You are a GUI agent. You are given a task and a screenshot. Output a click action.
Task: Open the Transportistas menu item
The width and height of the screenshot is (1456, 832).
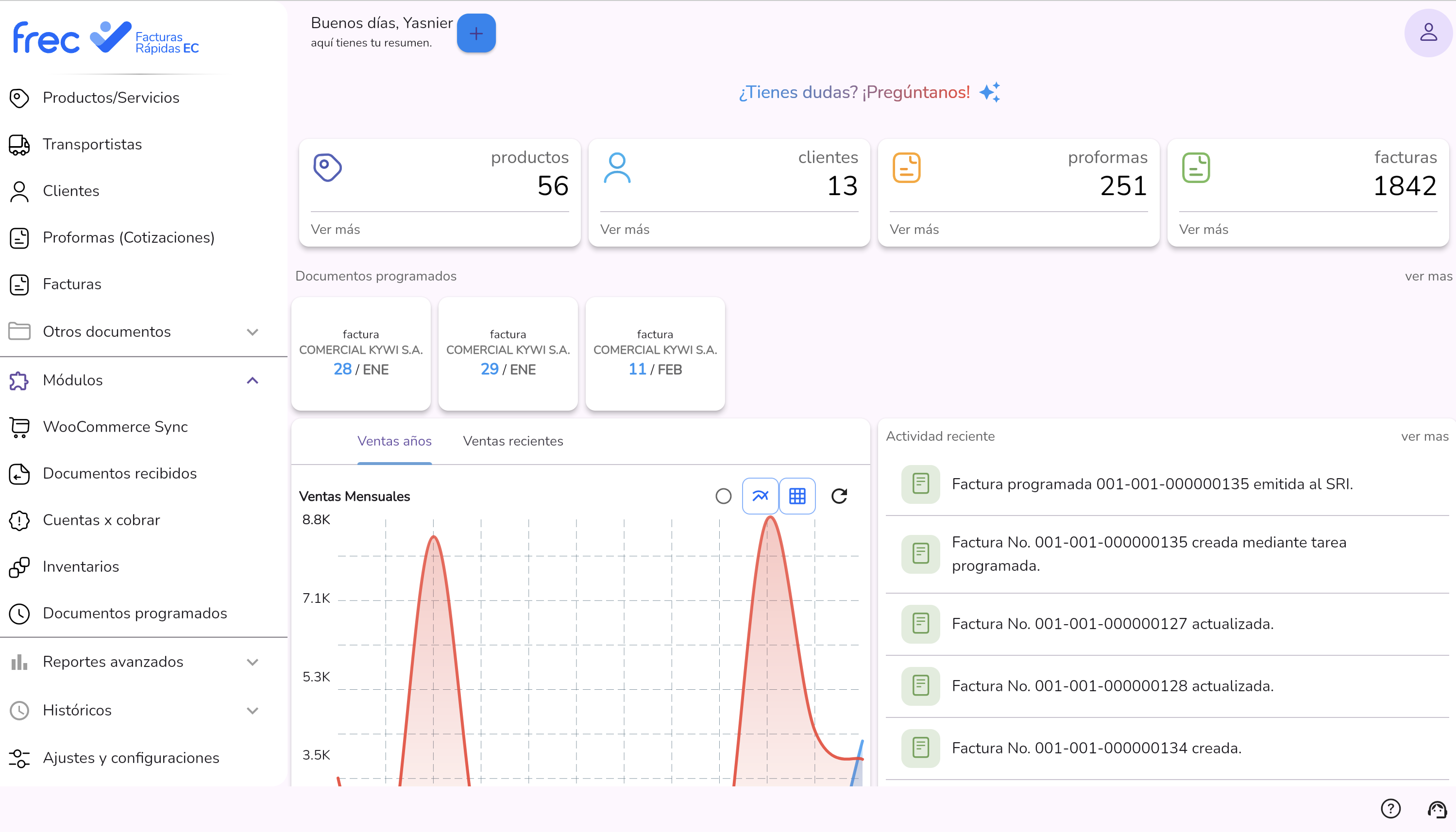[143, 145]
